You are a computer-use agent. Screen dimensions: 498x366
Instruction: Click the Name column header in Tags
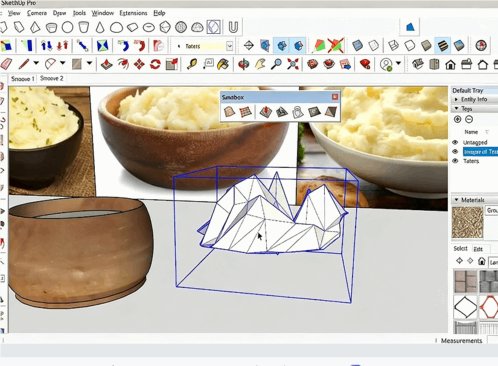[x=471, y=132]
